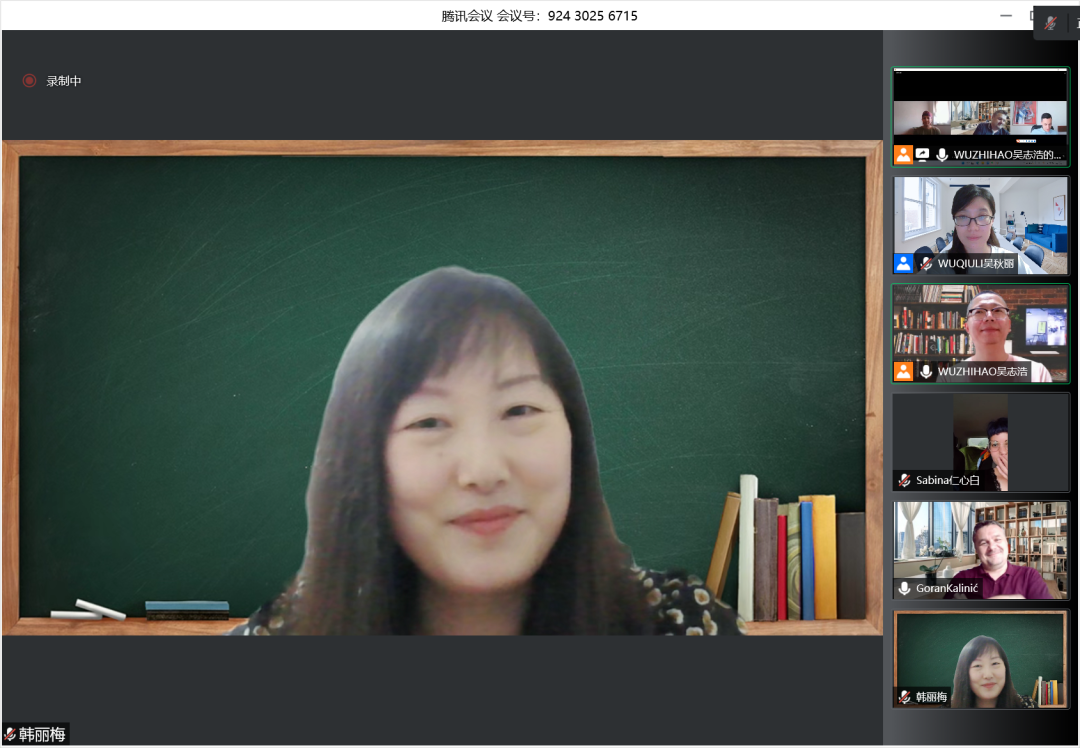Click the 韩丽梅 name label on main video

[42, 735]
